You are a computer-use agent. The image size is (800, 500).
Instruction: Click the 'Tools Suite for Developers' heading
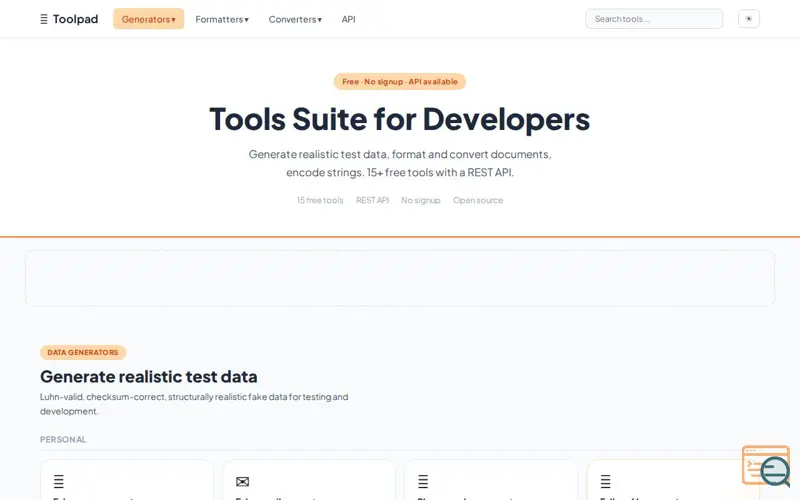400,119
